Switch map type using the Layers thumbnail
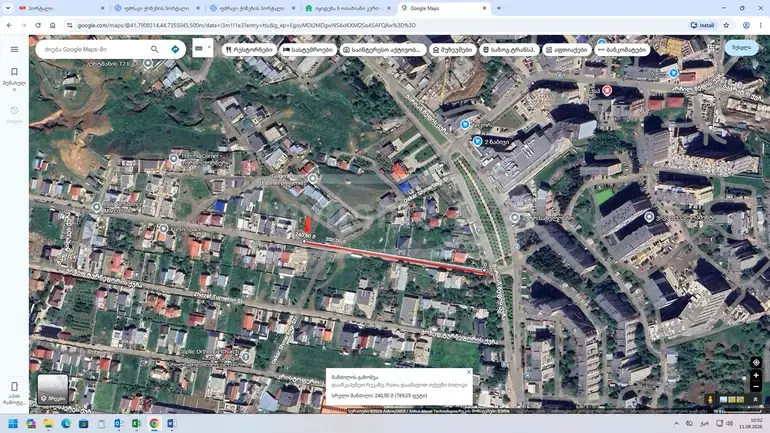 (x=53, y=389)
